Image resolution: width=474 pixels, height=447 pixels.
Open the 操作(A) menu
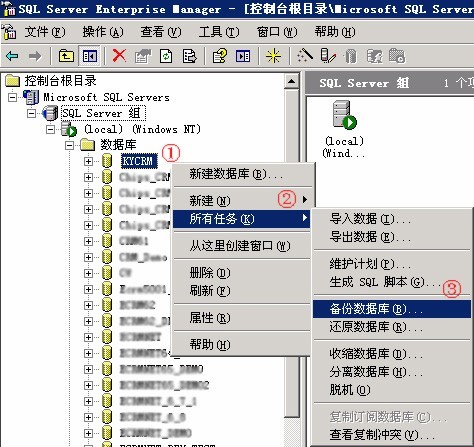103,32
